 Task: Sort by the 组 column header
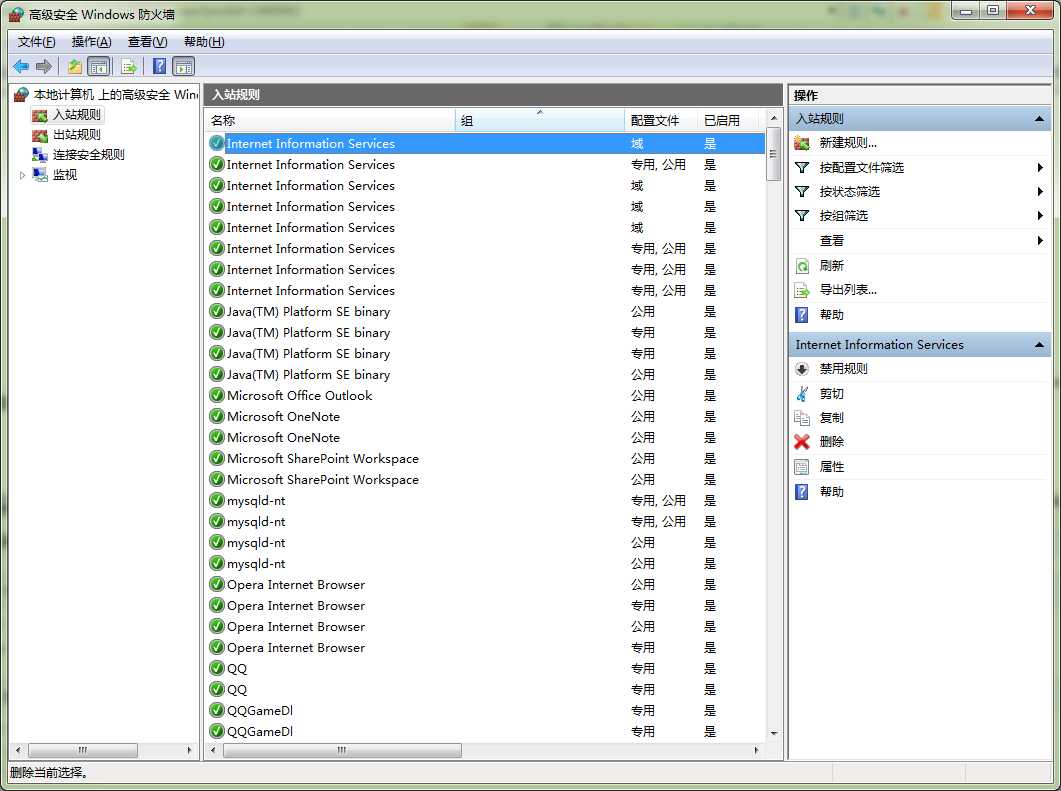point(540,120)
